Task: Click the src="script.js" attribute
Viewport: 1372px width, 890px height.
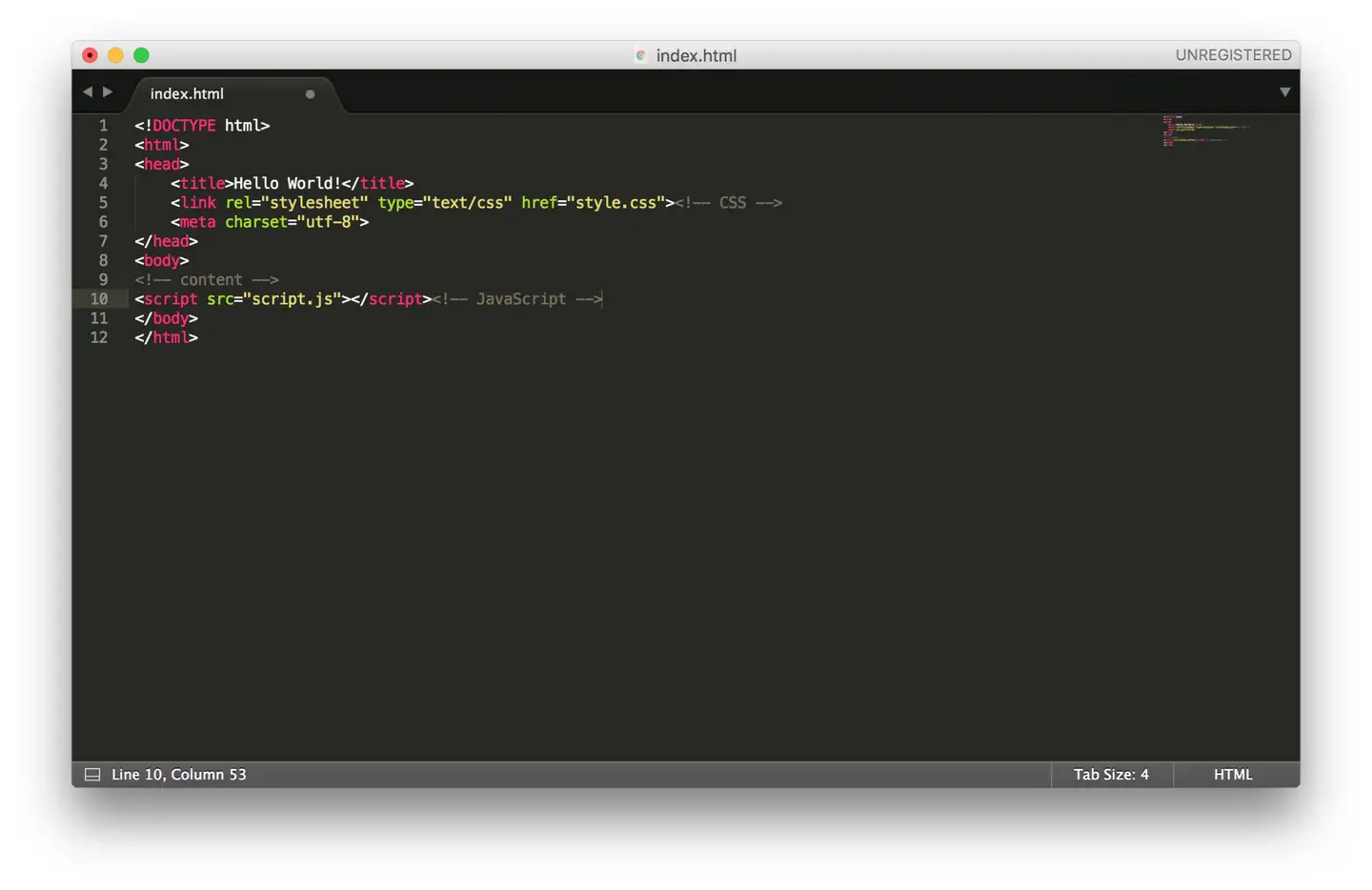Action: [274, 299]
